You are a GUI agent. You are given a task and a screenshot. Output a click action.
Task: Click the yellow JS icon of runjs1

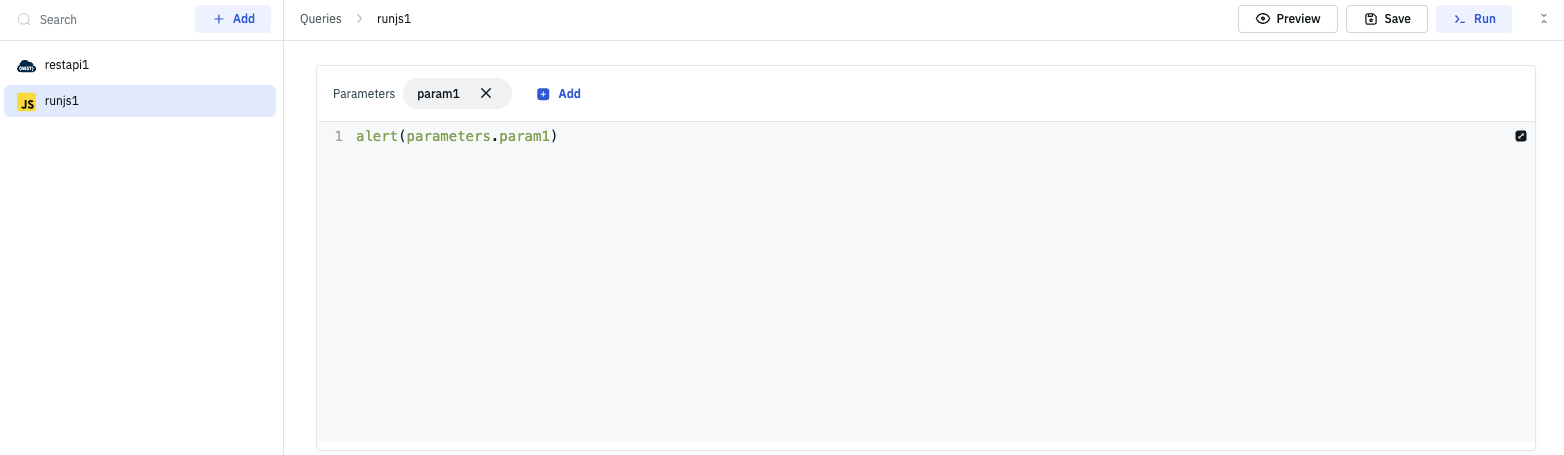pyautogui.click(x=27, y=101)
